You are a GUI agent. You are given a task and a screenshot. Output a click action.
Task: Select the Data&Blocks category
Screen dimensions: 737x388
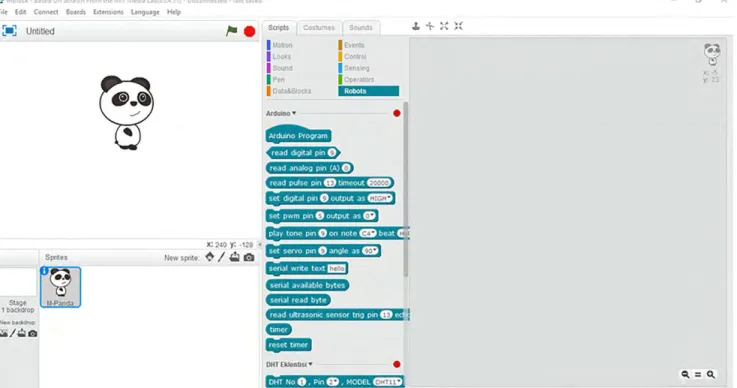tap(291, 91)
